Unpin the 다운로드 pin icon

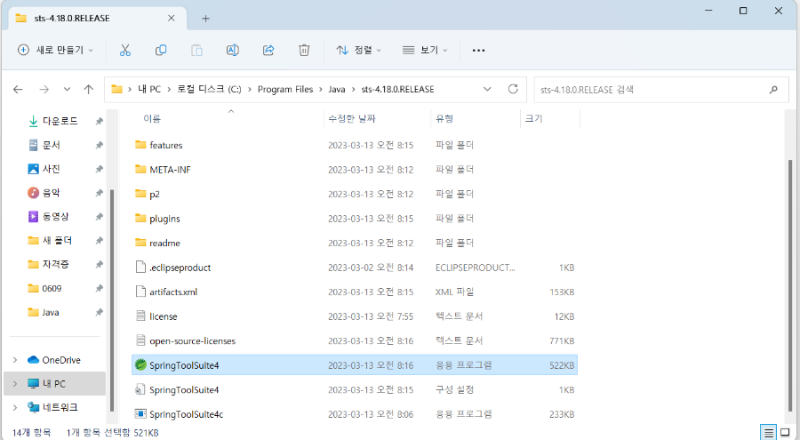(99, 121)
